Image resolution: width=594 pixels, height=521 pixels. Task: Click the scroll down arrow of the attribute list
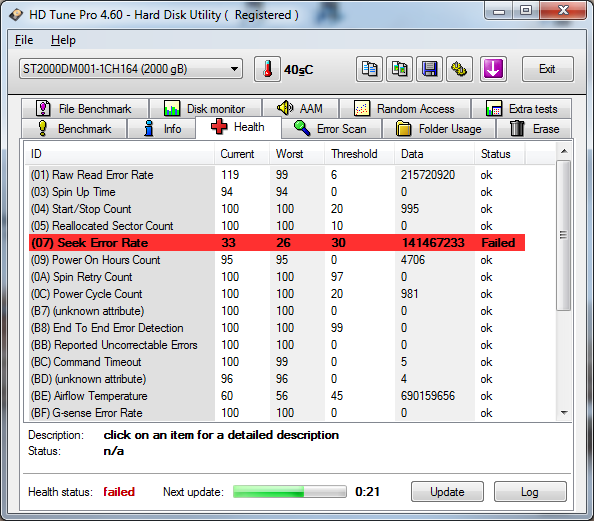point(564,413)
